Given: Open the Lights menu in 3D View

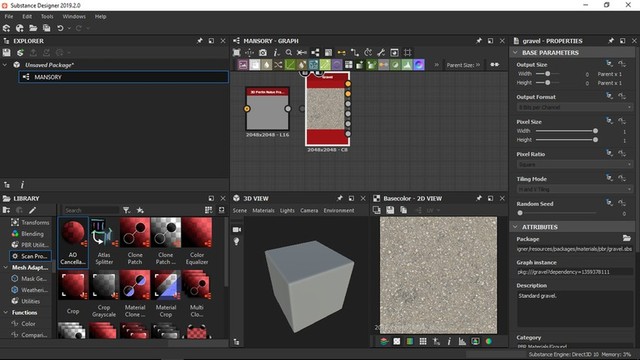Looking at the screenshot, I should [287, 211].
